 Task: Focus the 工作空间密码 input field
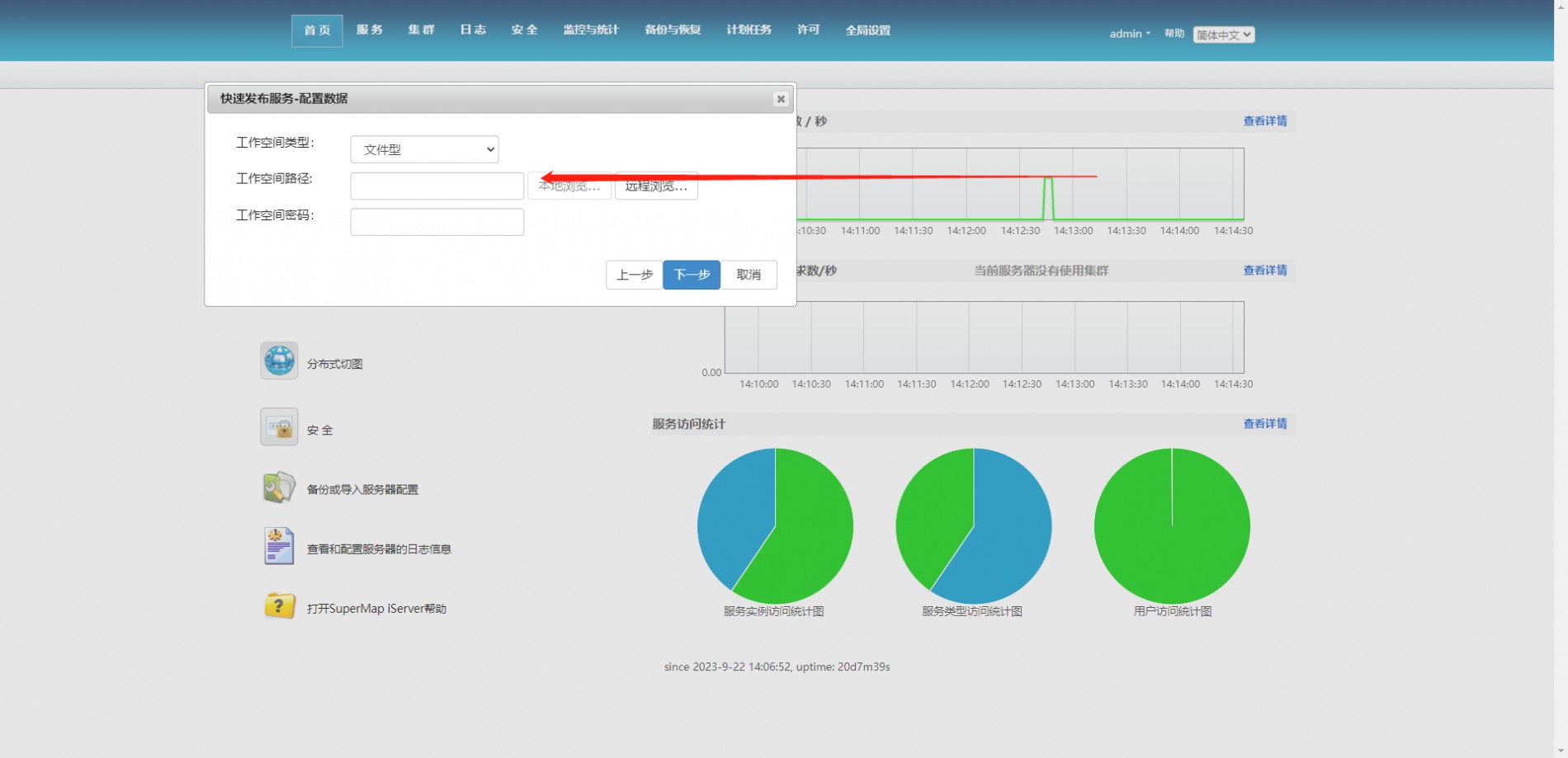pos(437,222)
